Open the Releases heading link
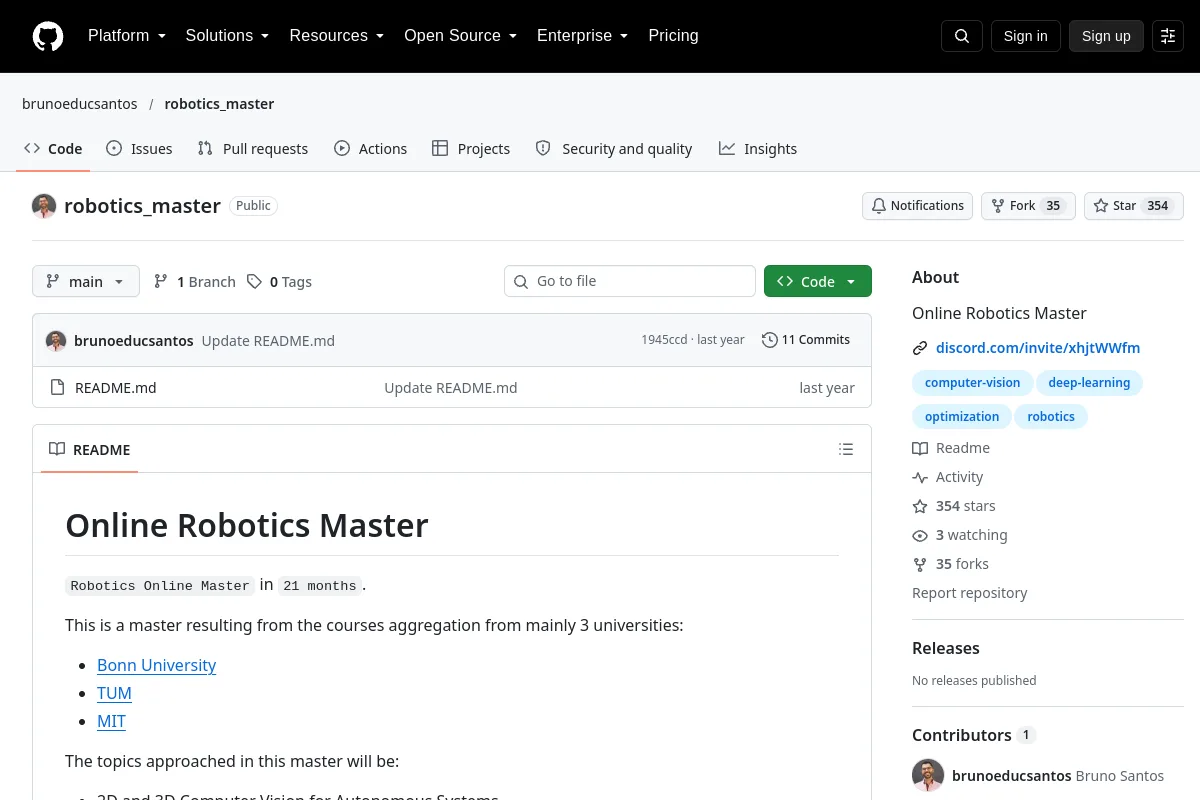 (946, 648)
